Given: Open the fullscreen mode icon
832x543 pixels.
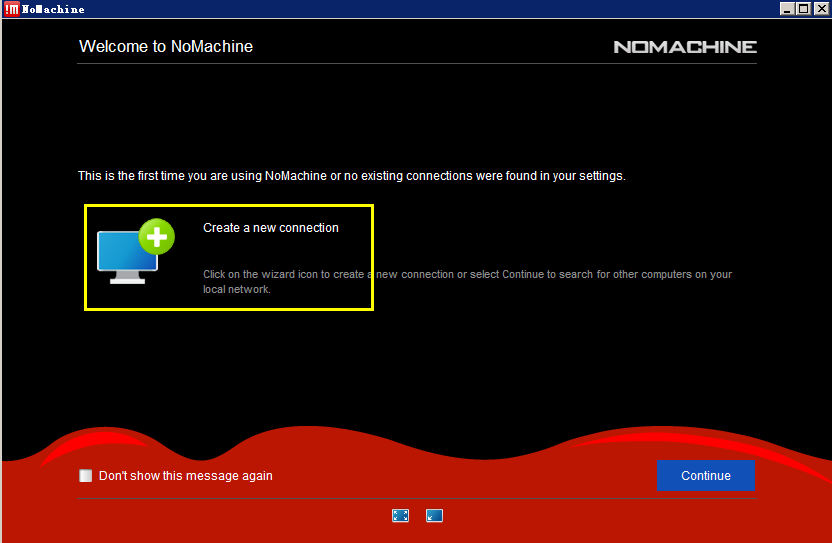Looking at the screenshot, I should [401, 515].
